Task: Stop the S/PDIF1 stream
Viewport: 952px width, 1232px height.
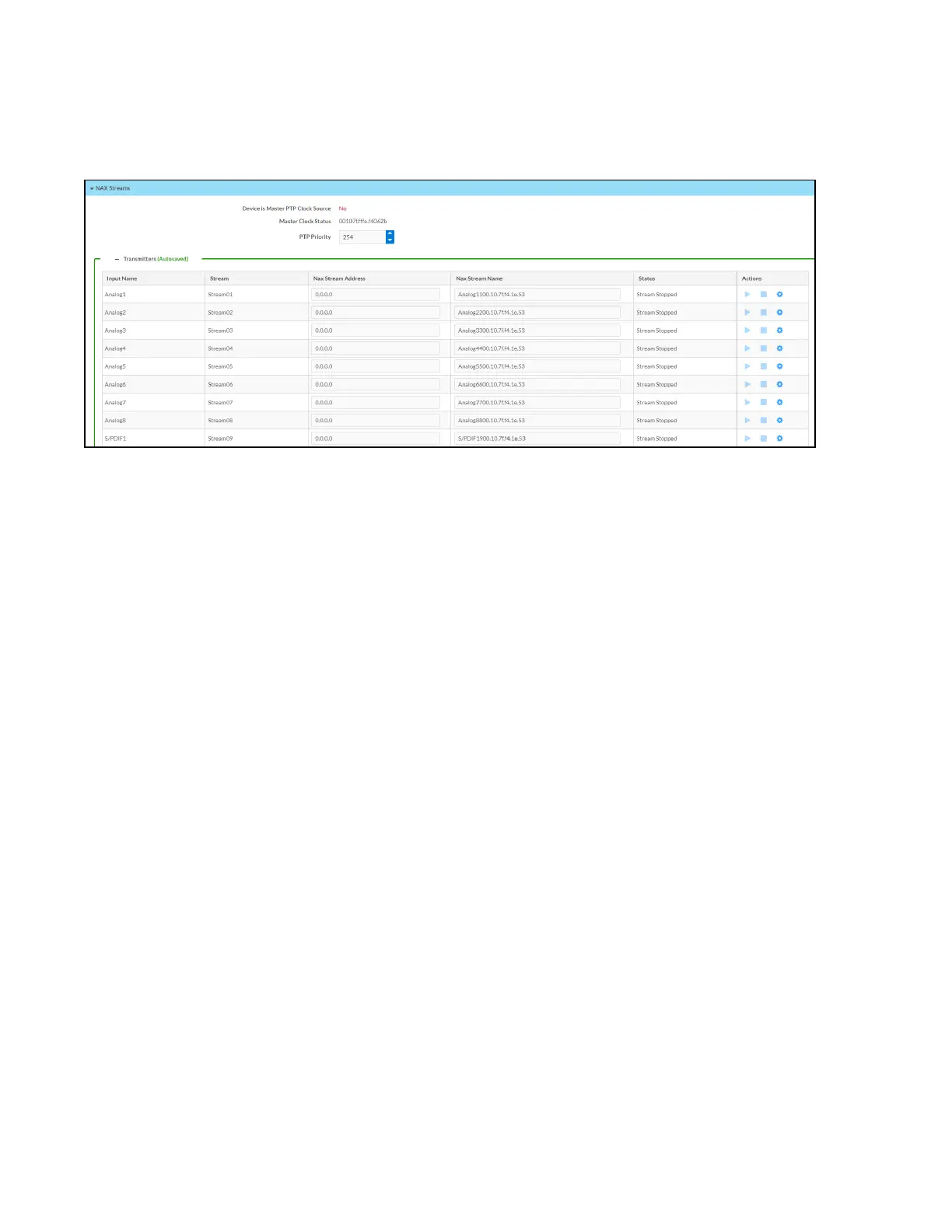Action: click(x=764, y=439)
